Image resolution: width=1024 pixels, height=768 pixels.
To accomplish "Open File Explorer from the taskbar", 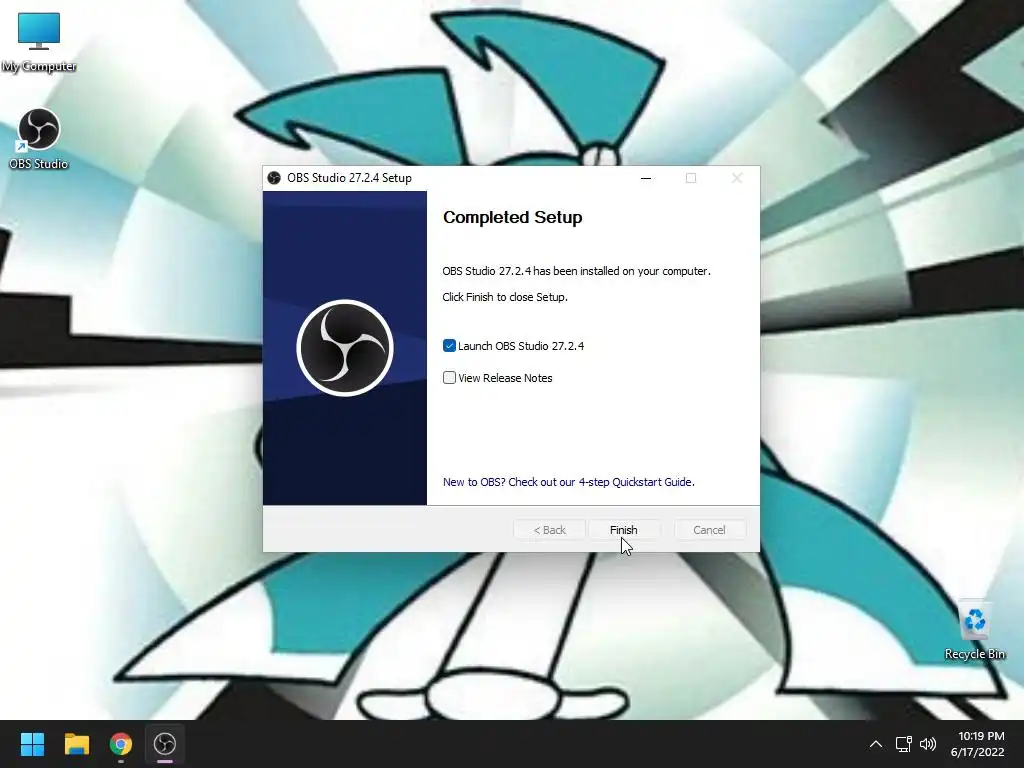I will pyautogui.click(x=76, y=744).
